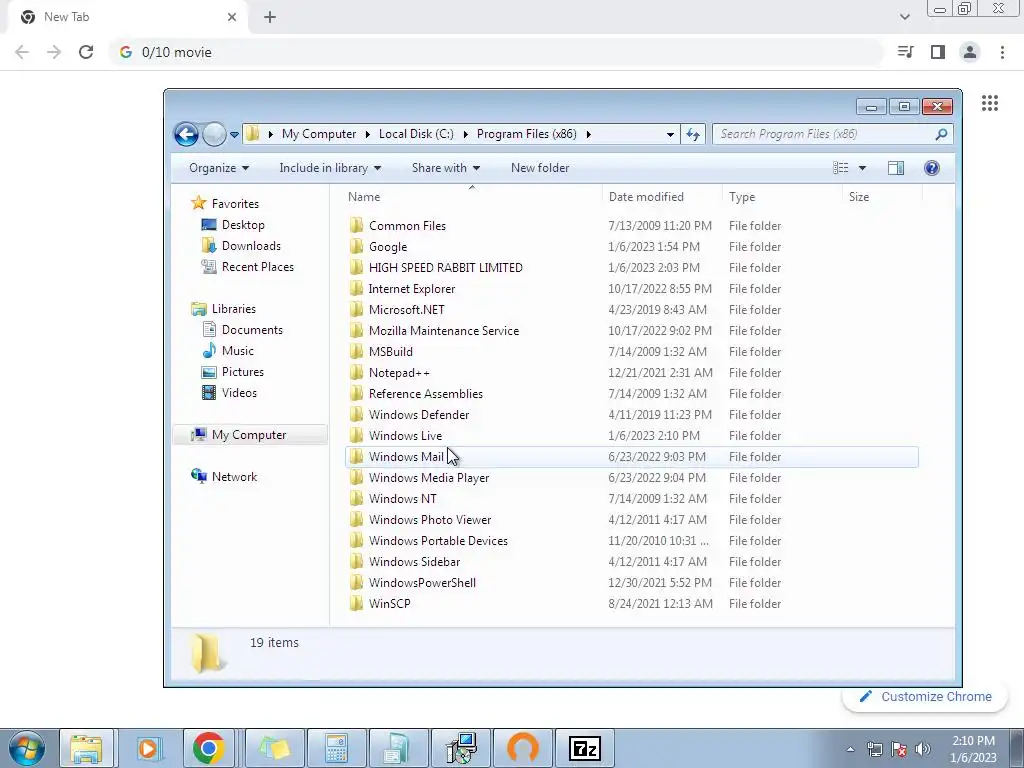Select the Mozilla Maintenance Service folder
Viewport: 1024px width, 768px height.
coord(443,330)
